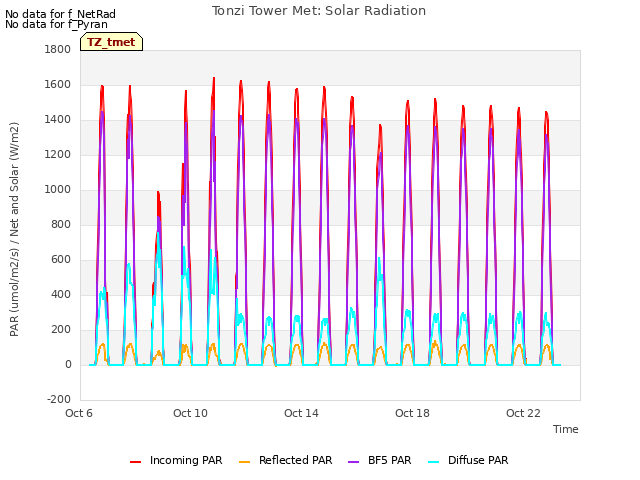Image resolution: width=640 pixels, height=480 pixels.
Task: Click the low Incoming PAR peak near 1000
Action: [x=158, y=193]
